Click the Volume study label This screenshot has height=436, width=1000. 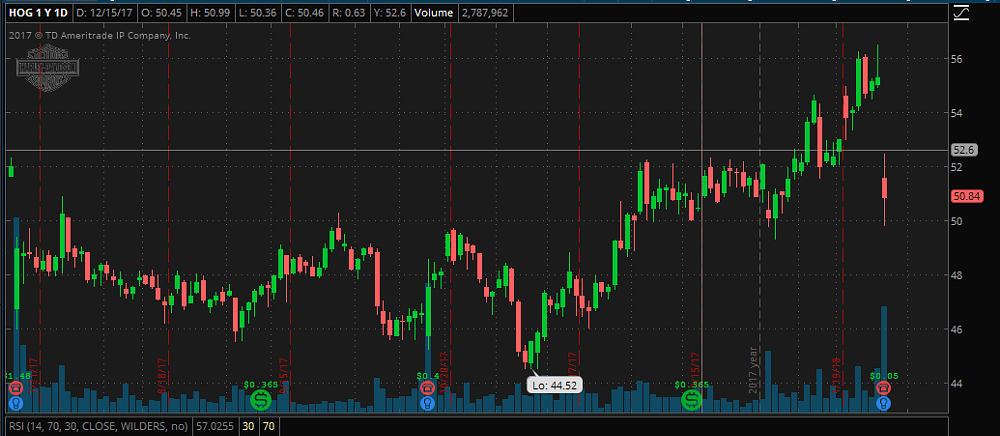tap(432, 13)
